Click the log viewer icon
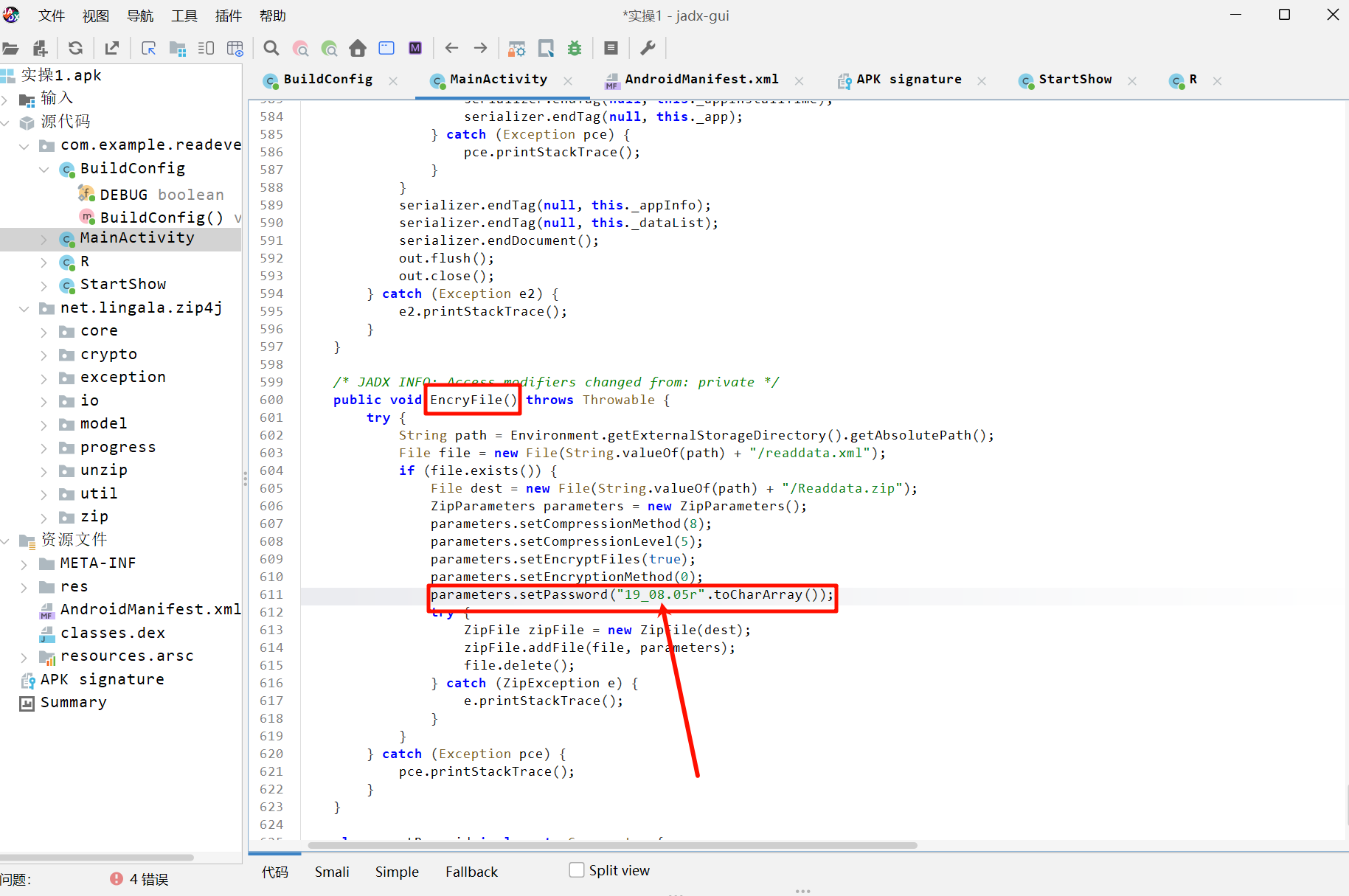This screenshot has width=1349, height=896. pos(611,49)
